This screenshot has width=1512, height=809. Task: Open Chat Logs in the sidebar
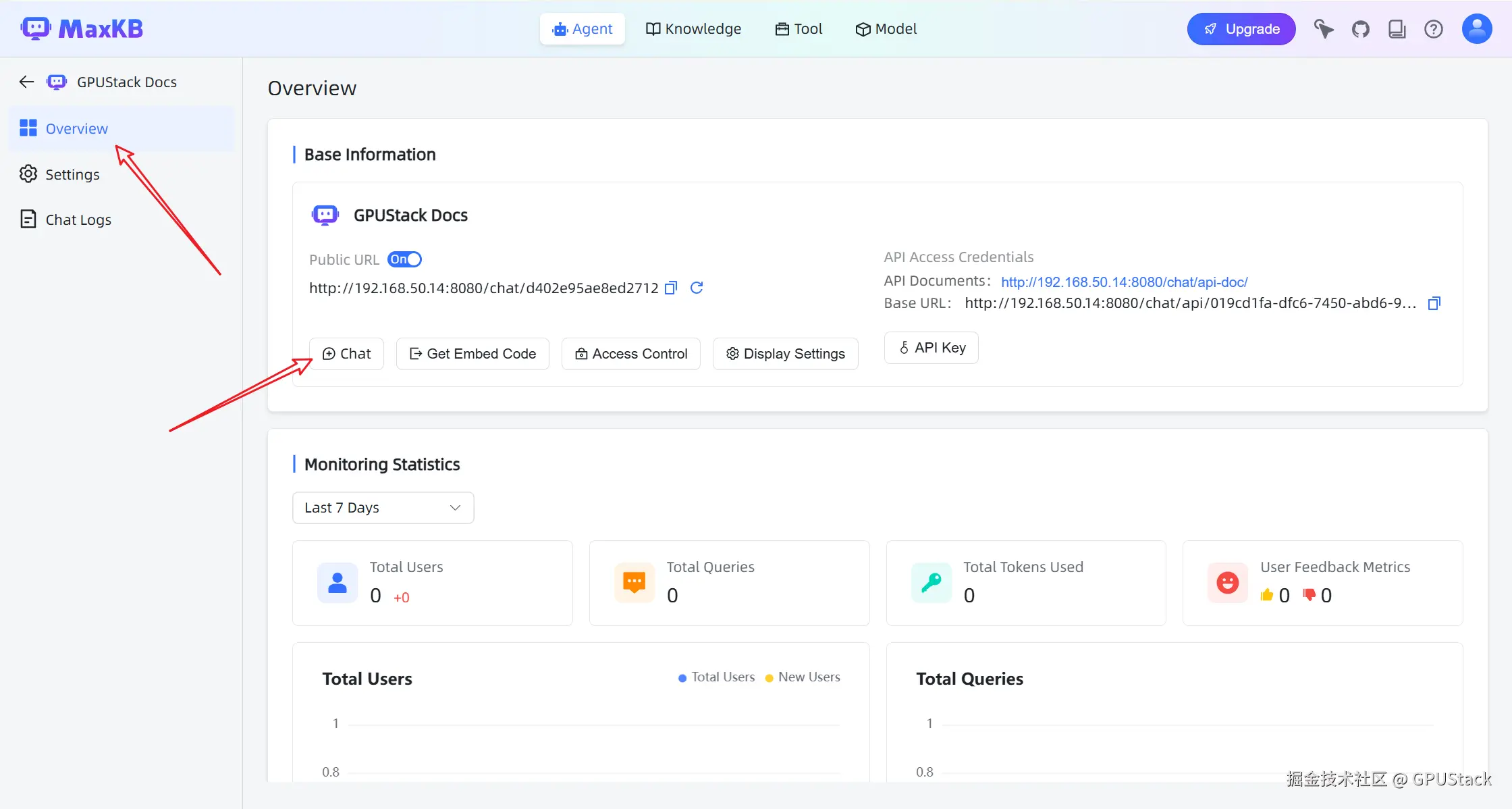[x=78, y=219]
